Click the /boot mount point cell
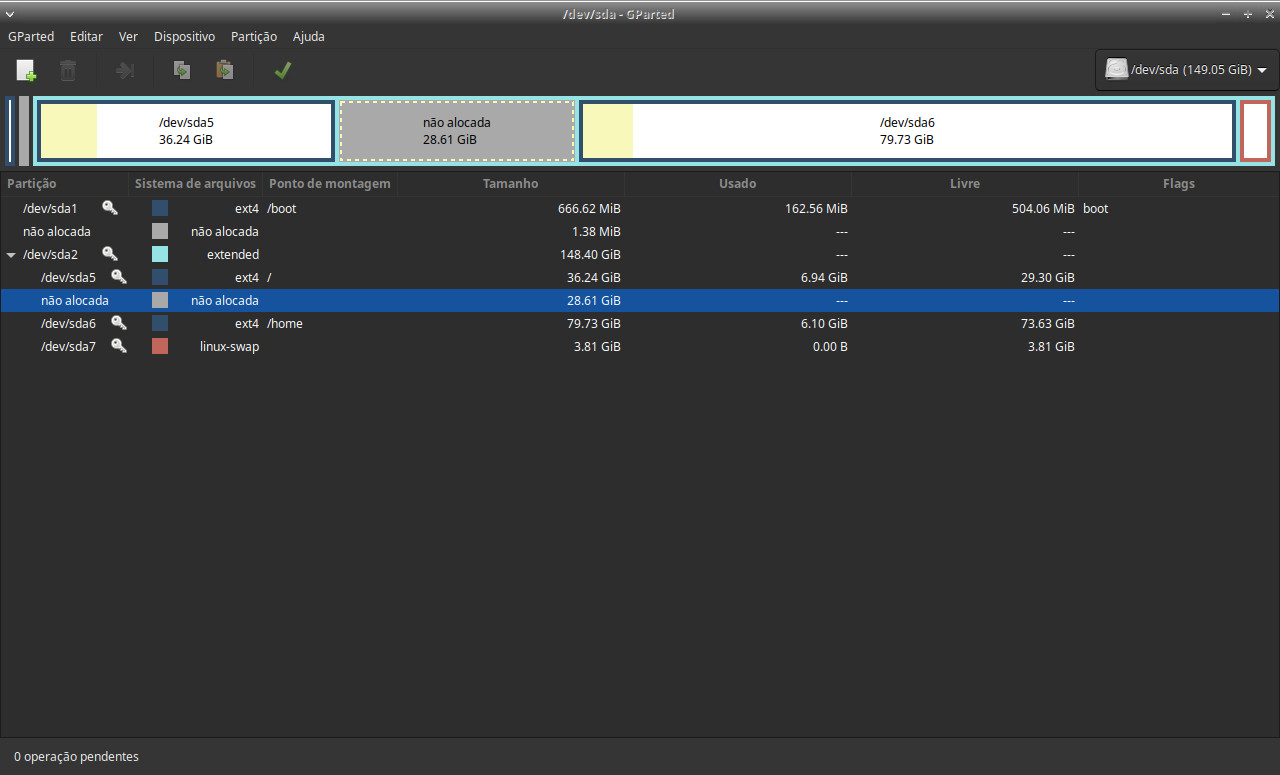 click(x=282, y=208)
